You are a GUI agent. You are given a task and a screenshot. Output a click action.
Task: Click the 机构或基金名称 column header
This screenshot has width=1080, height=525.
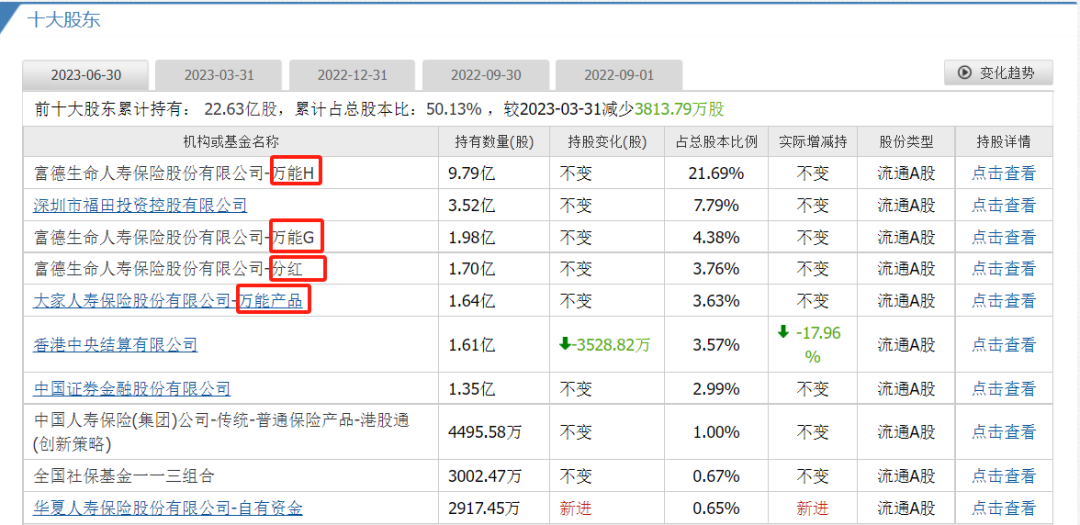(231, 142)
